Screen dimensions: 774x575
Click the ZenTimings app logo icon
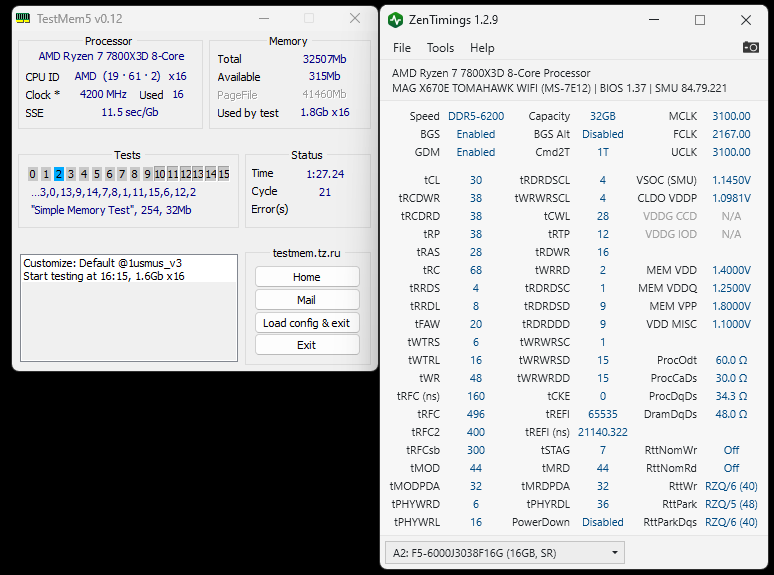coord(395,20)
